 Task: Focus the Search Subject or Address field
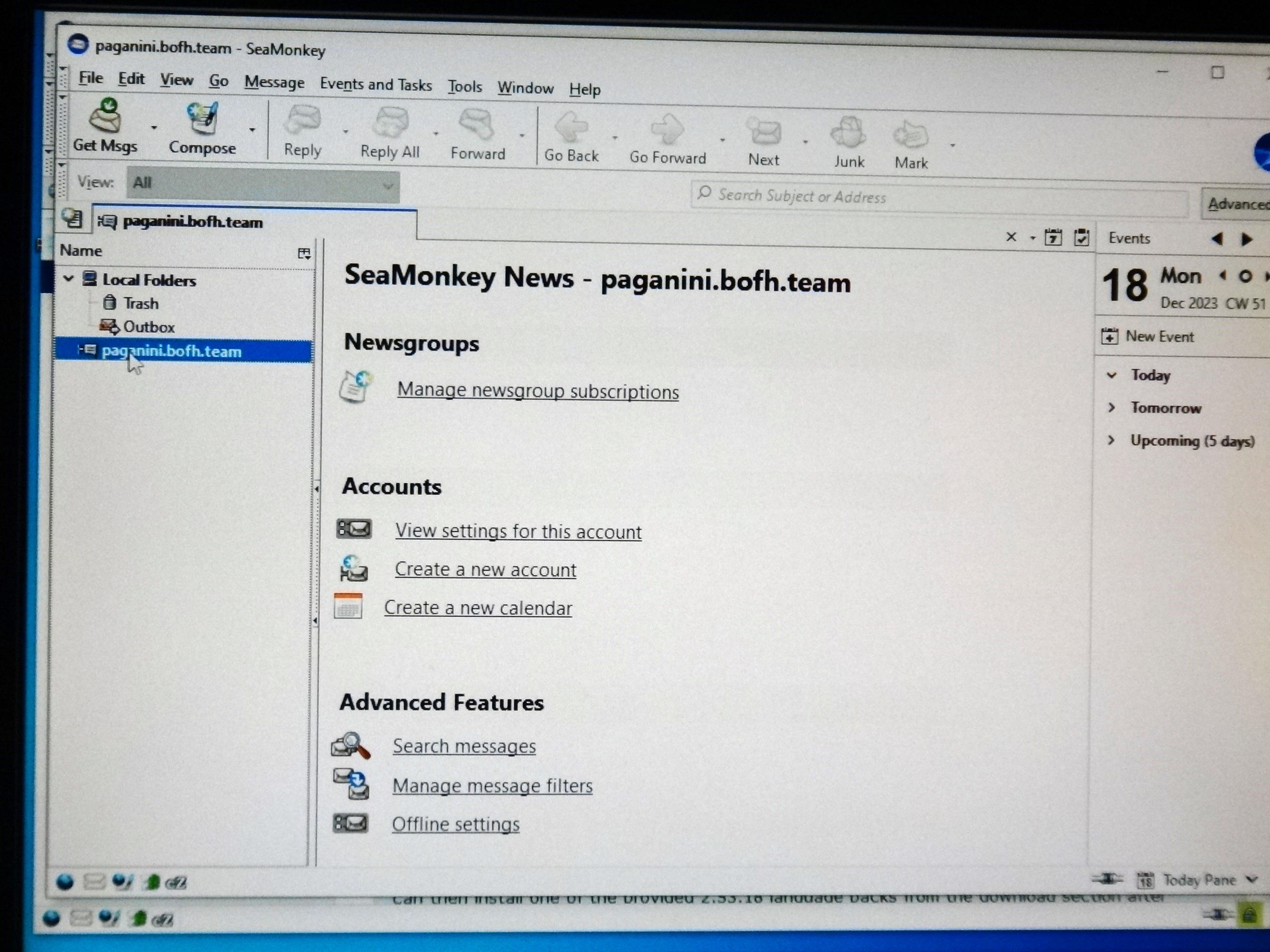click(939, 198)
